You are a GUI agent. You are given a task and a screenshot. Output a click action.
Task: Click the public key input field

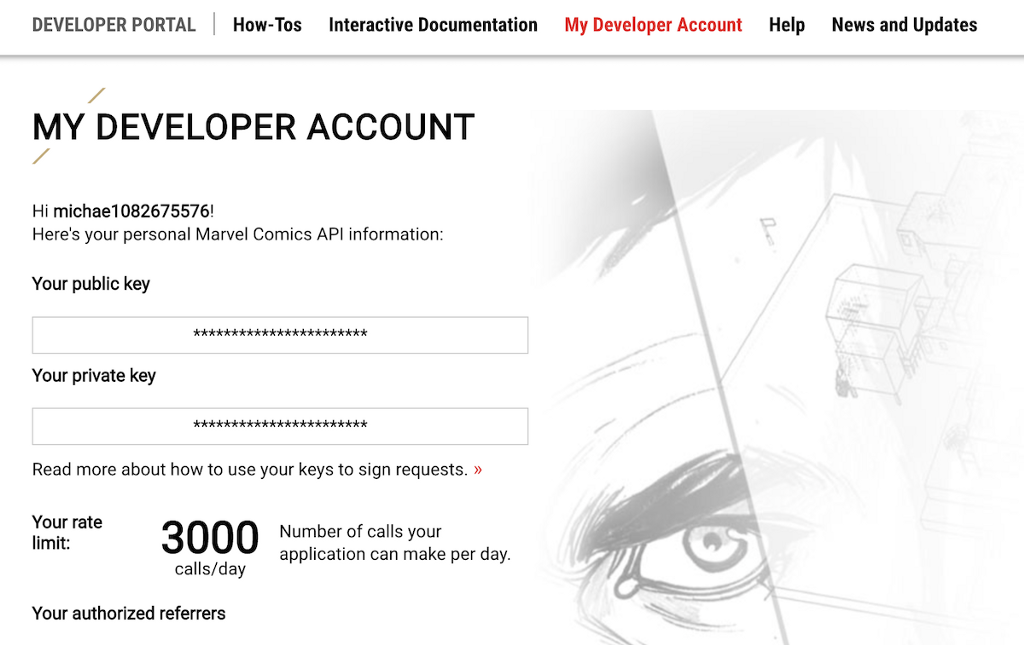(x=280, y=335)
